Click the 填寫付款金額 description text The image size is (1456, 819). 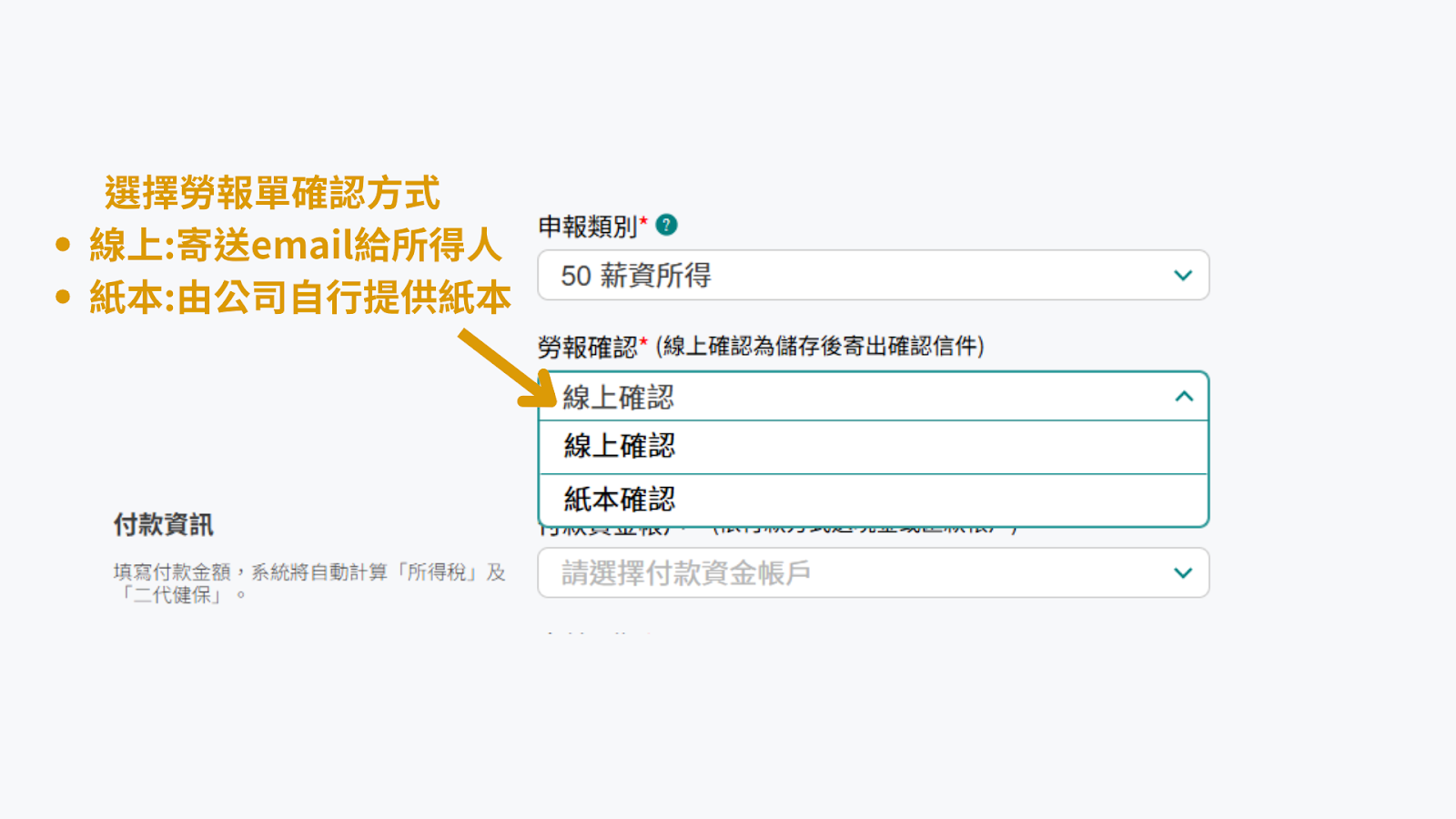(x=309, y=583)
